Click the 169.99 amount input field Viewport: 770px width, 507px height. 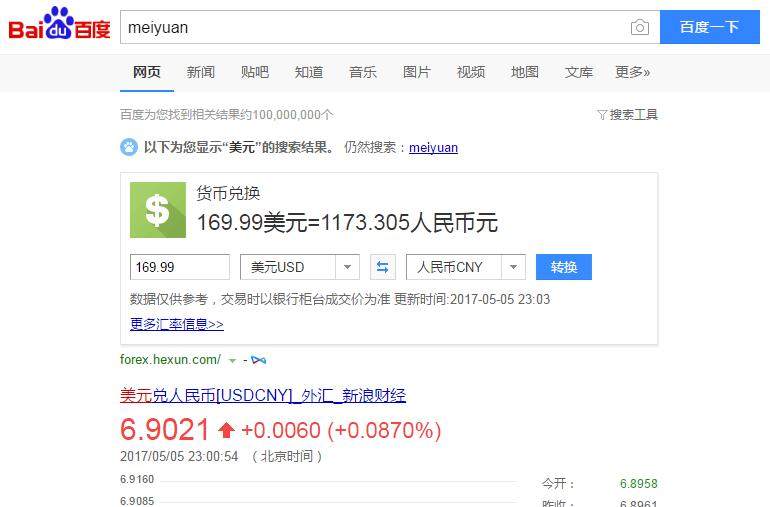pyautogui.click(x=180, y=267)
